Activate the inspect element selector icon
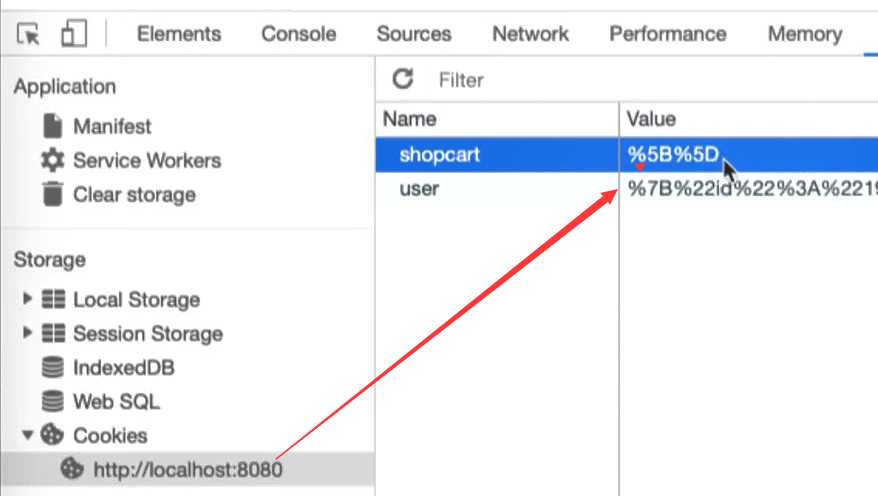 pos(29,34)
